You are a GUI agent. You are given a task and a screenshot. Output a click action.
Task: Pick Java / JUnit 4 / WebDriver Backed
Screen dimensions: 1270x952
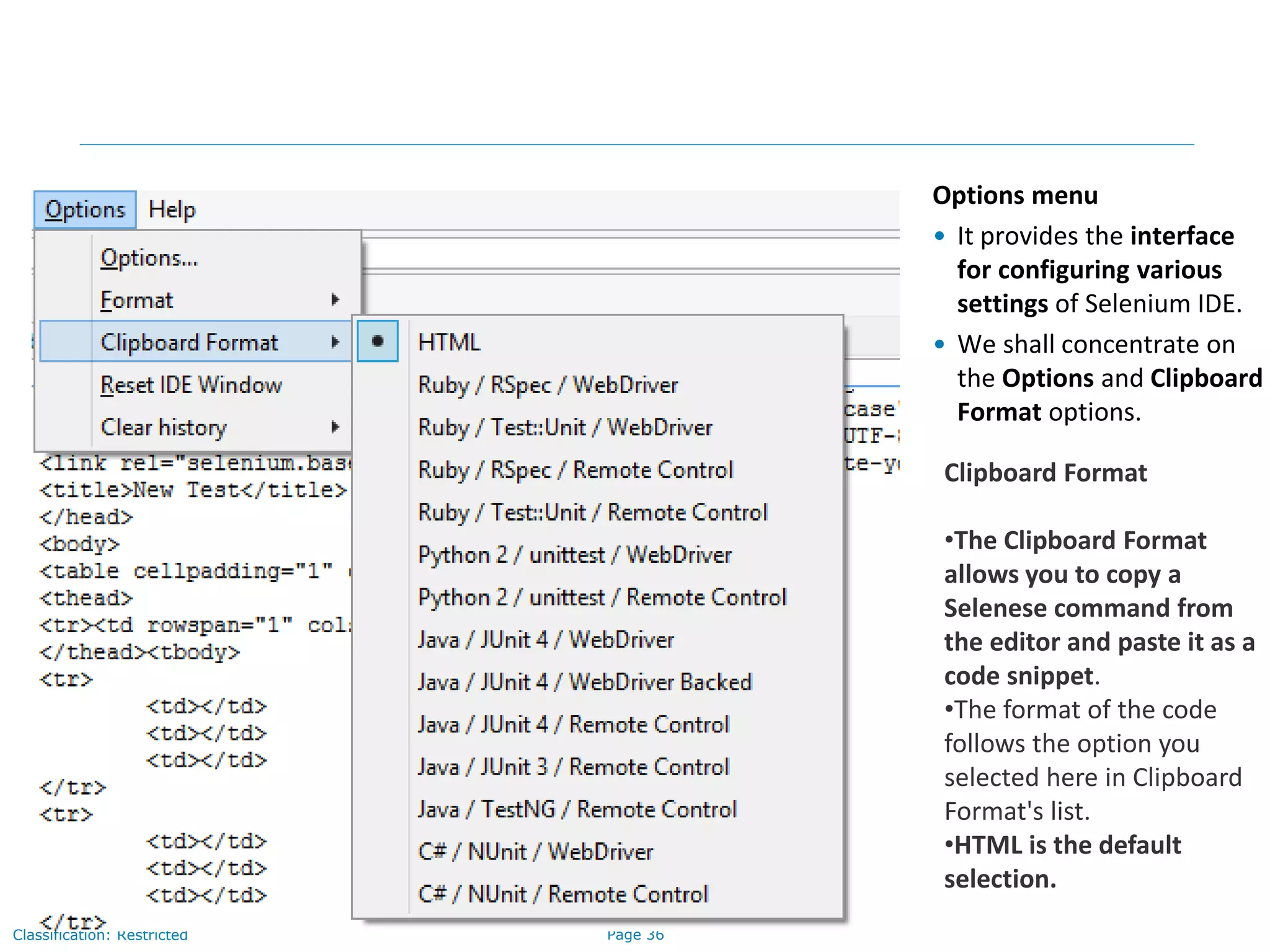point(584,682)
